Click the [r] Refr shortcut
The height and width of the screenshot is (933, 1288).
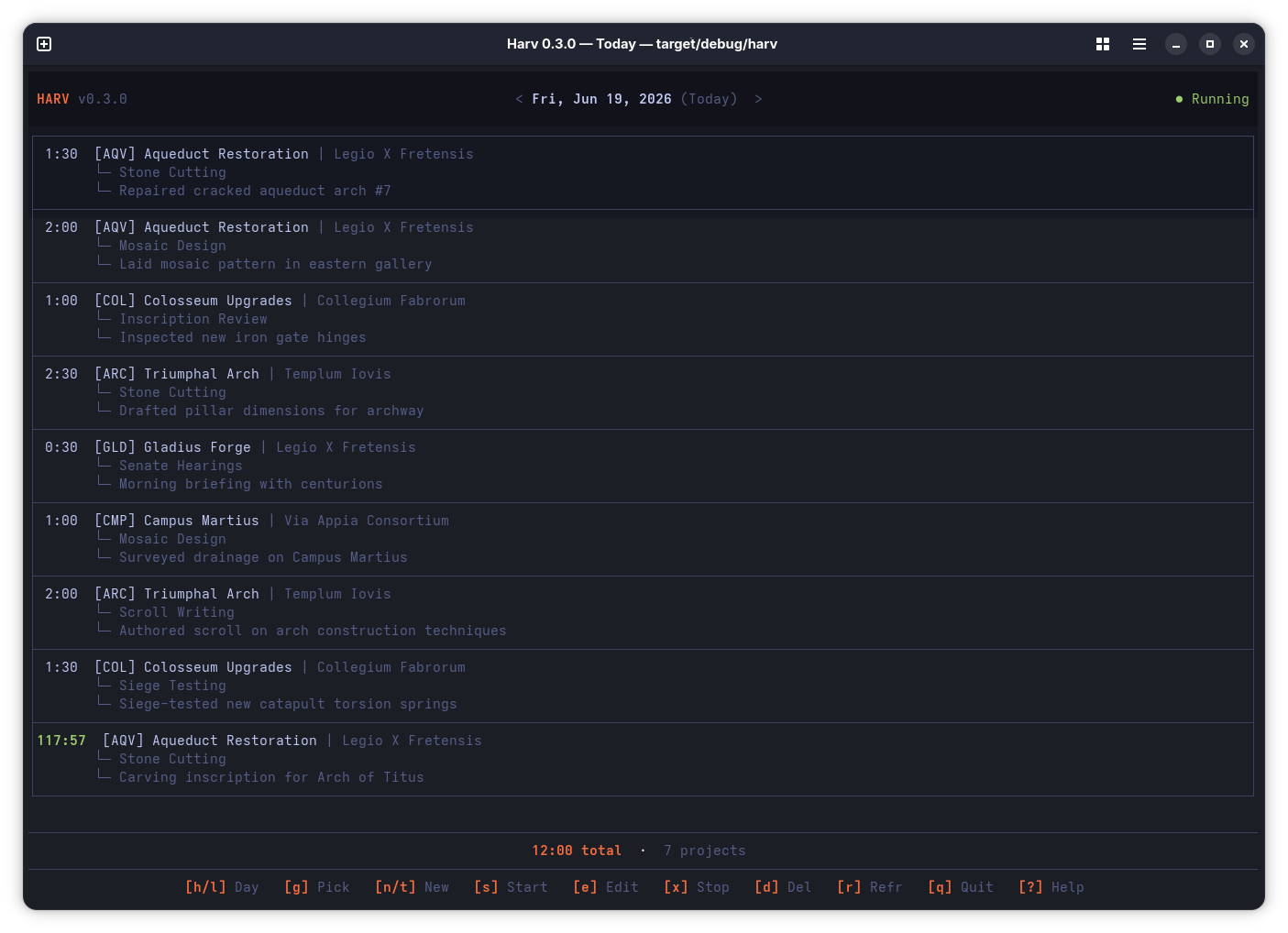(x=870, y=887)
